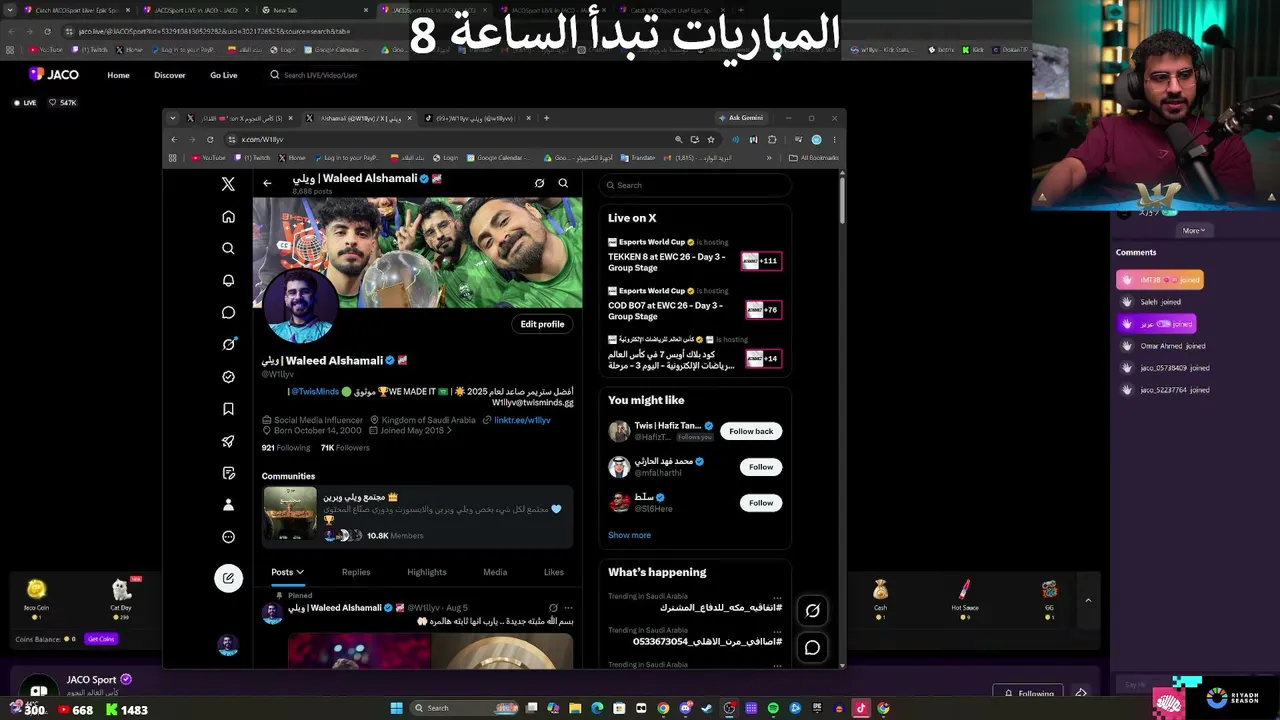The width and height of the screenshot is (1280, 720).
Task: Open the new tab button in front browser
Action: tap(546, 118)
